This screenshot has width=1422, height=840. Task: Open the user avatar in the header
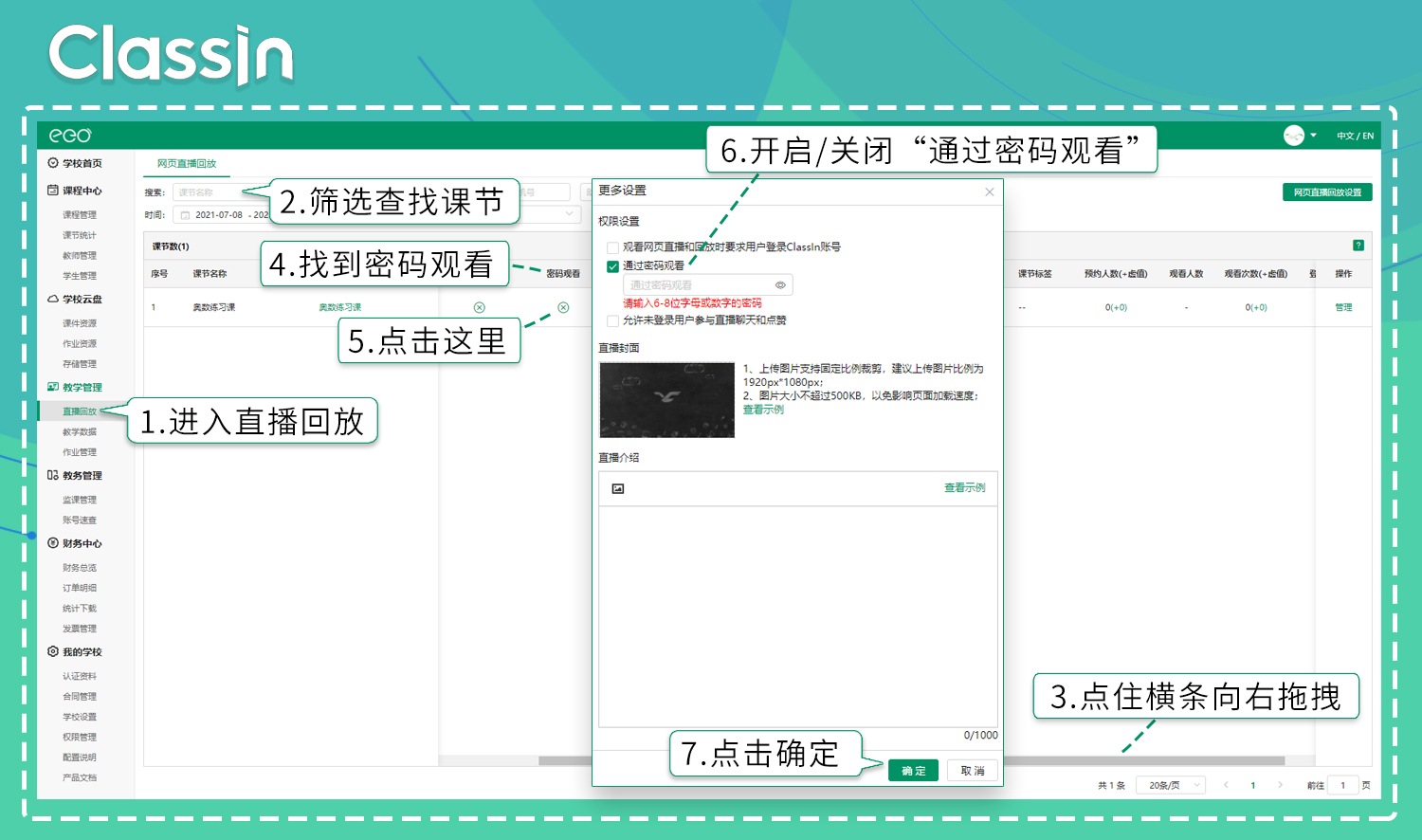1294,136
